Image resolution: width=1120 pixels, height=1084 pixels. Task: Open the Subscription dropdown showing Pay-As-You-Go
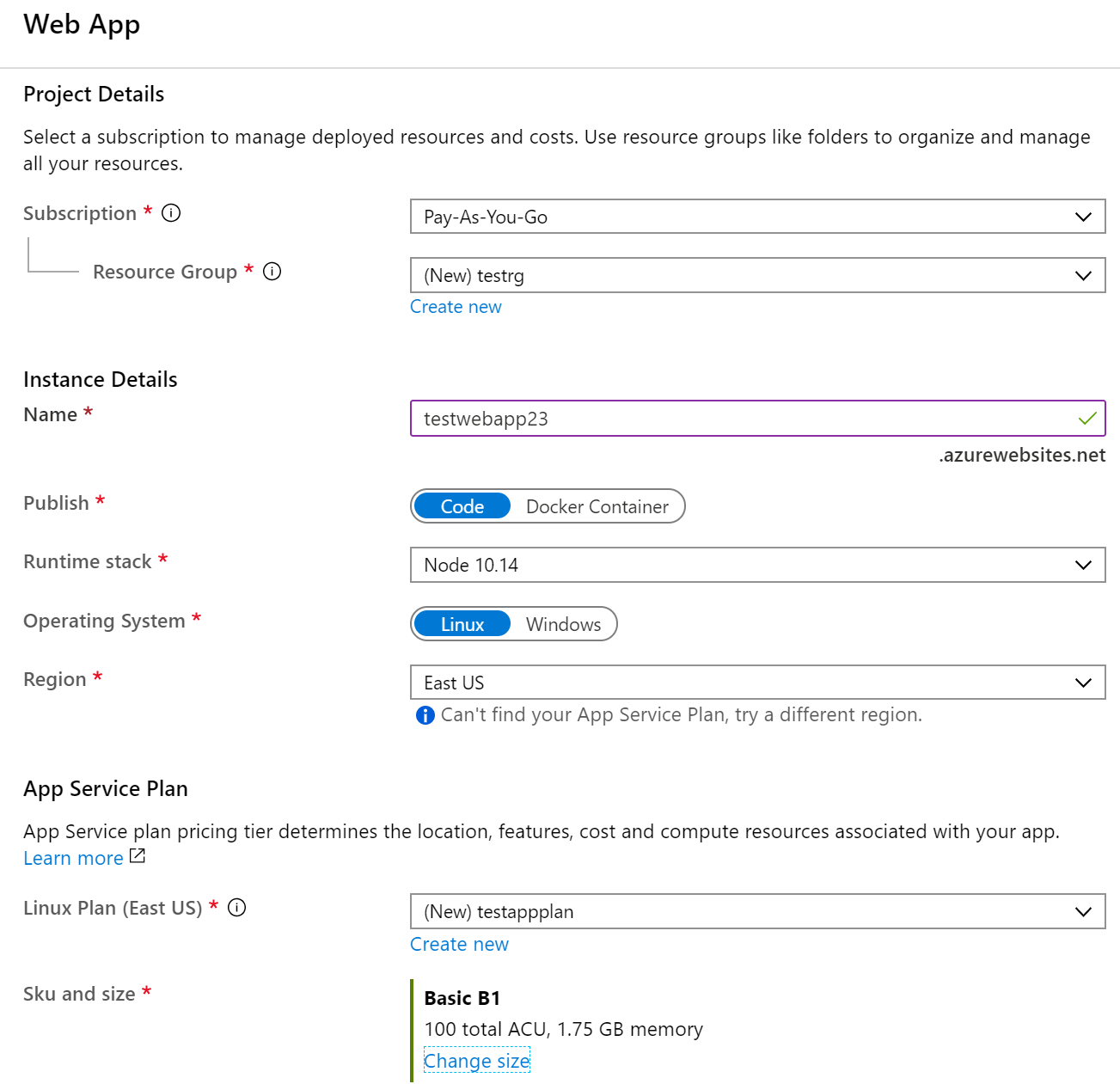[x=758, y=217]
